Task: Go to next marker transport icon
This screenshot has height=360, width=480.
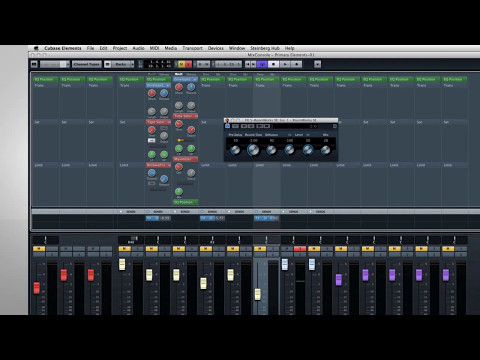Action: tap(253, 64)
